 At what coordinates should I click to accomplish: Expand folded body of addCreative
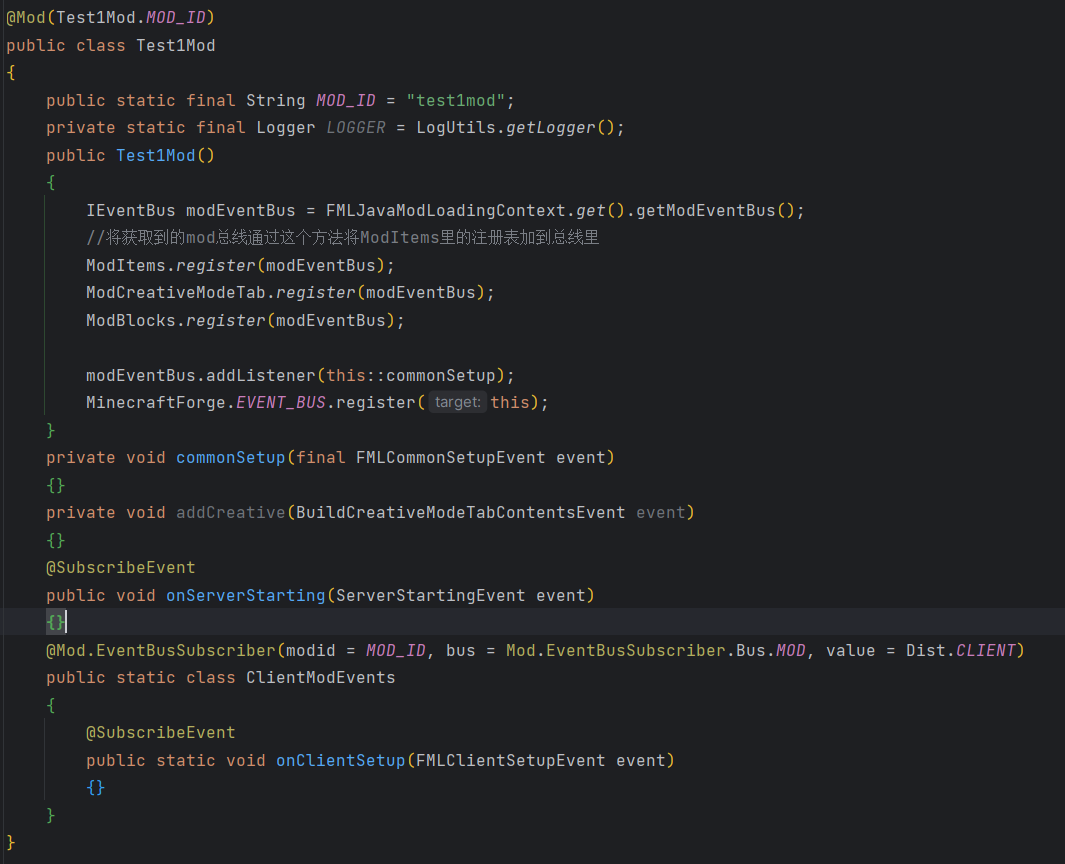(56, 540)
